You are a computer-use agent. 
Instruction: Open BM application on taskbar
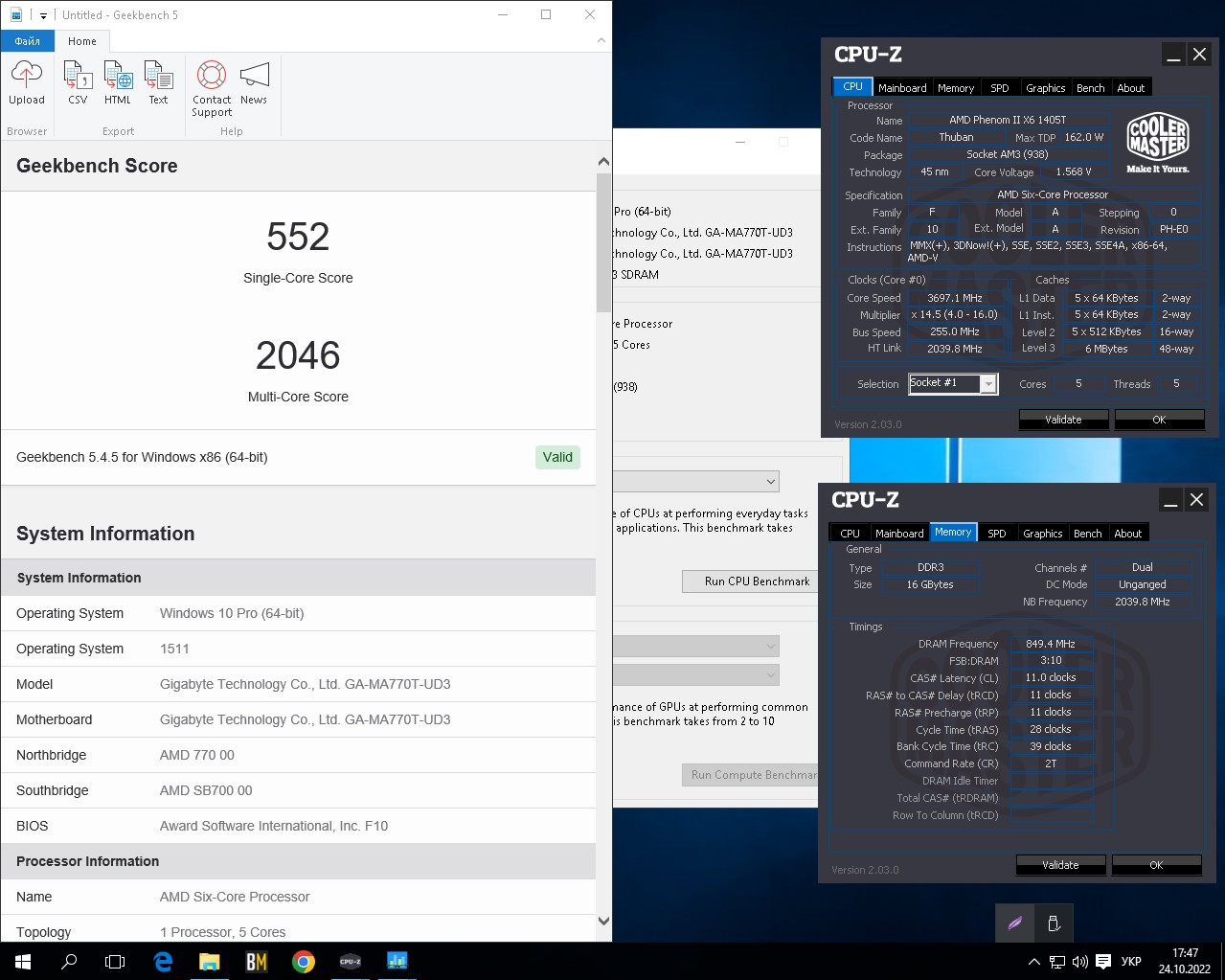256,961
